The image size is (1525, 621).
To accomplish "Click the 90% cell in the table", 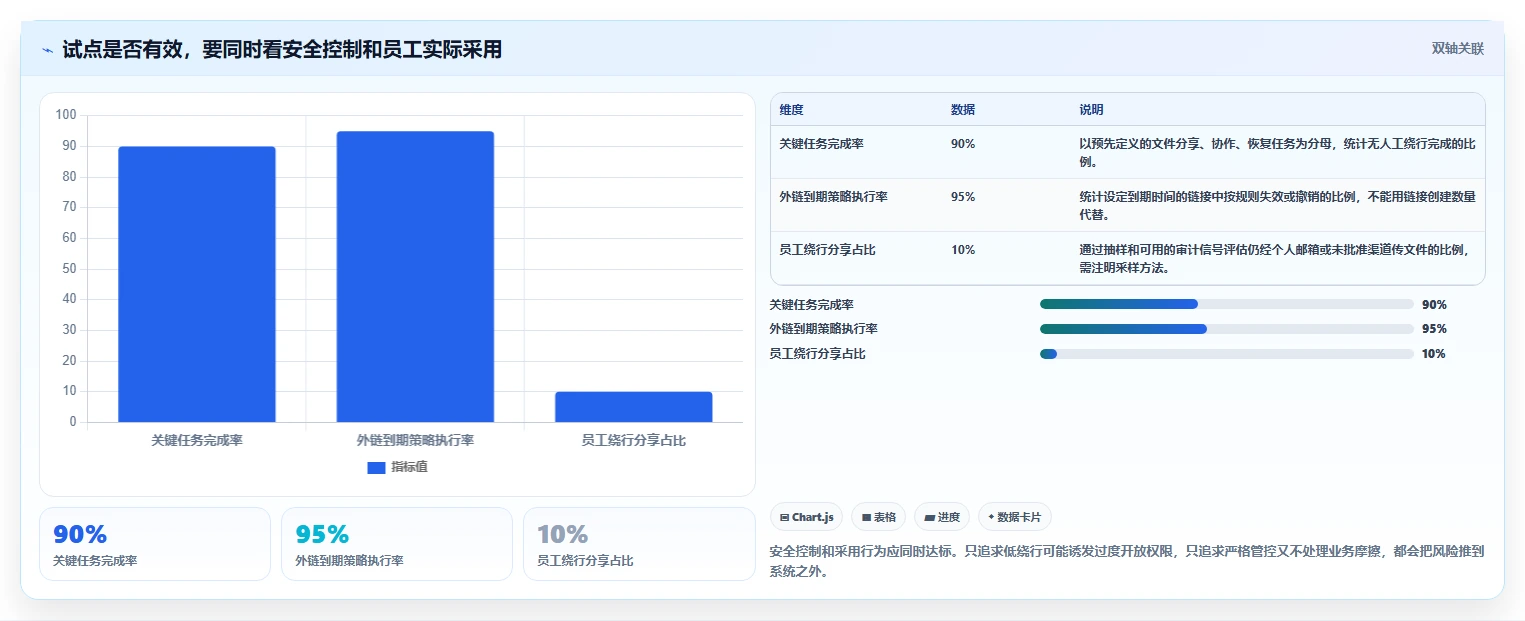I will [963, 144].
